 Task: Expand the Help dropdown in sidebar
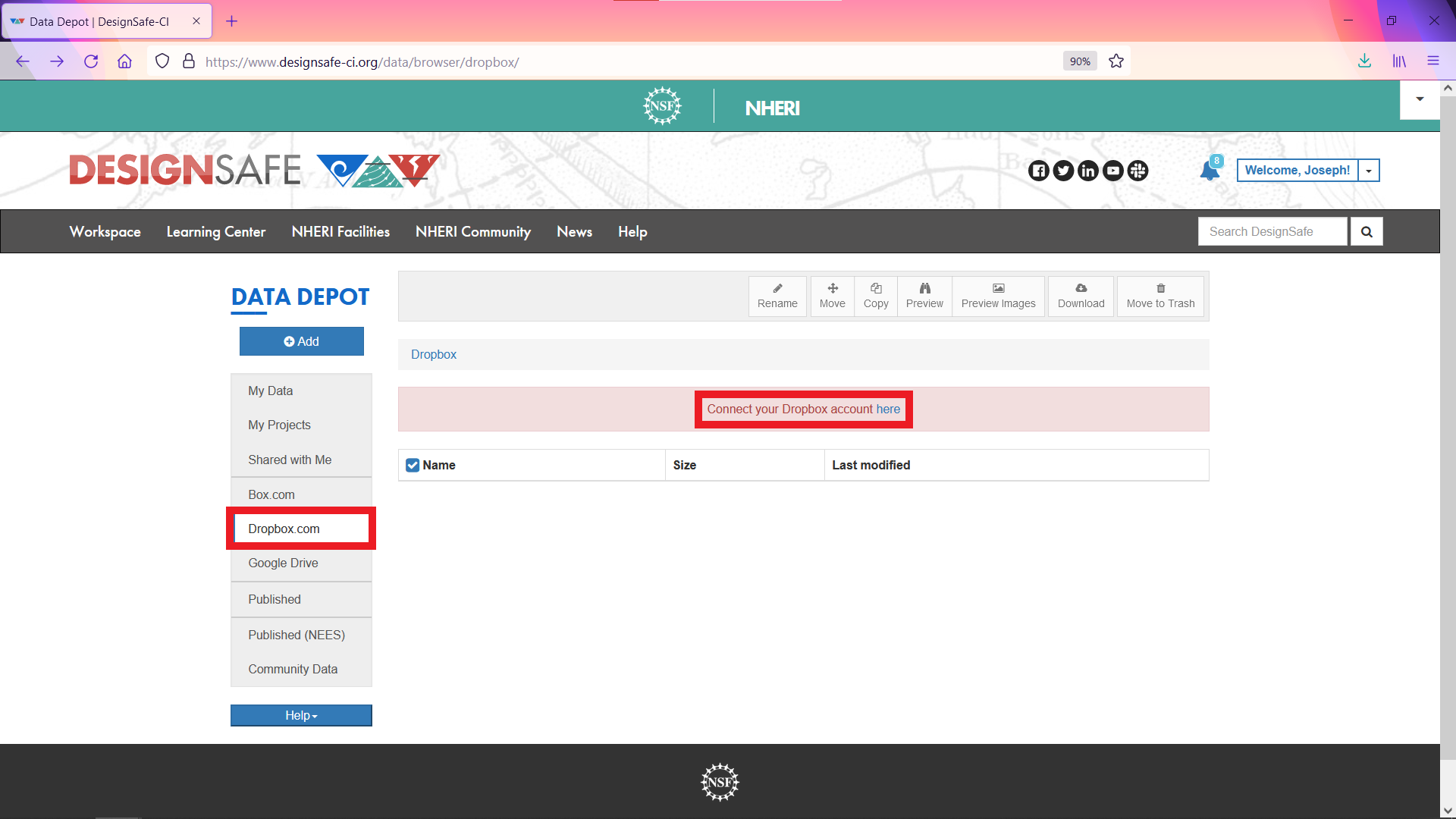click(x=301, y=715)
